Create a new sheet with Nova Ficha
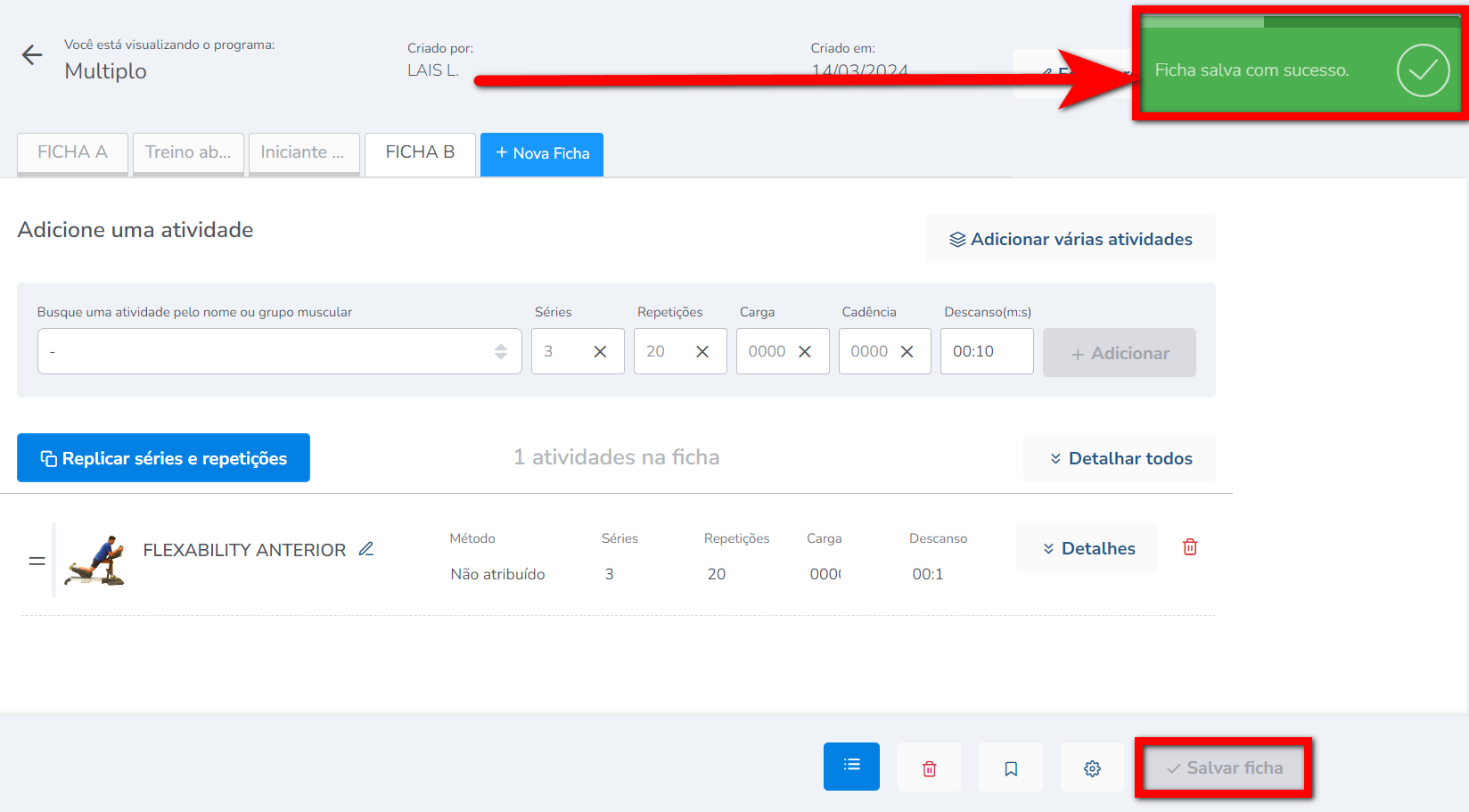This screenshot has width=1469, height=812. pyautogui.click(x=542, y=153)
